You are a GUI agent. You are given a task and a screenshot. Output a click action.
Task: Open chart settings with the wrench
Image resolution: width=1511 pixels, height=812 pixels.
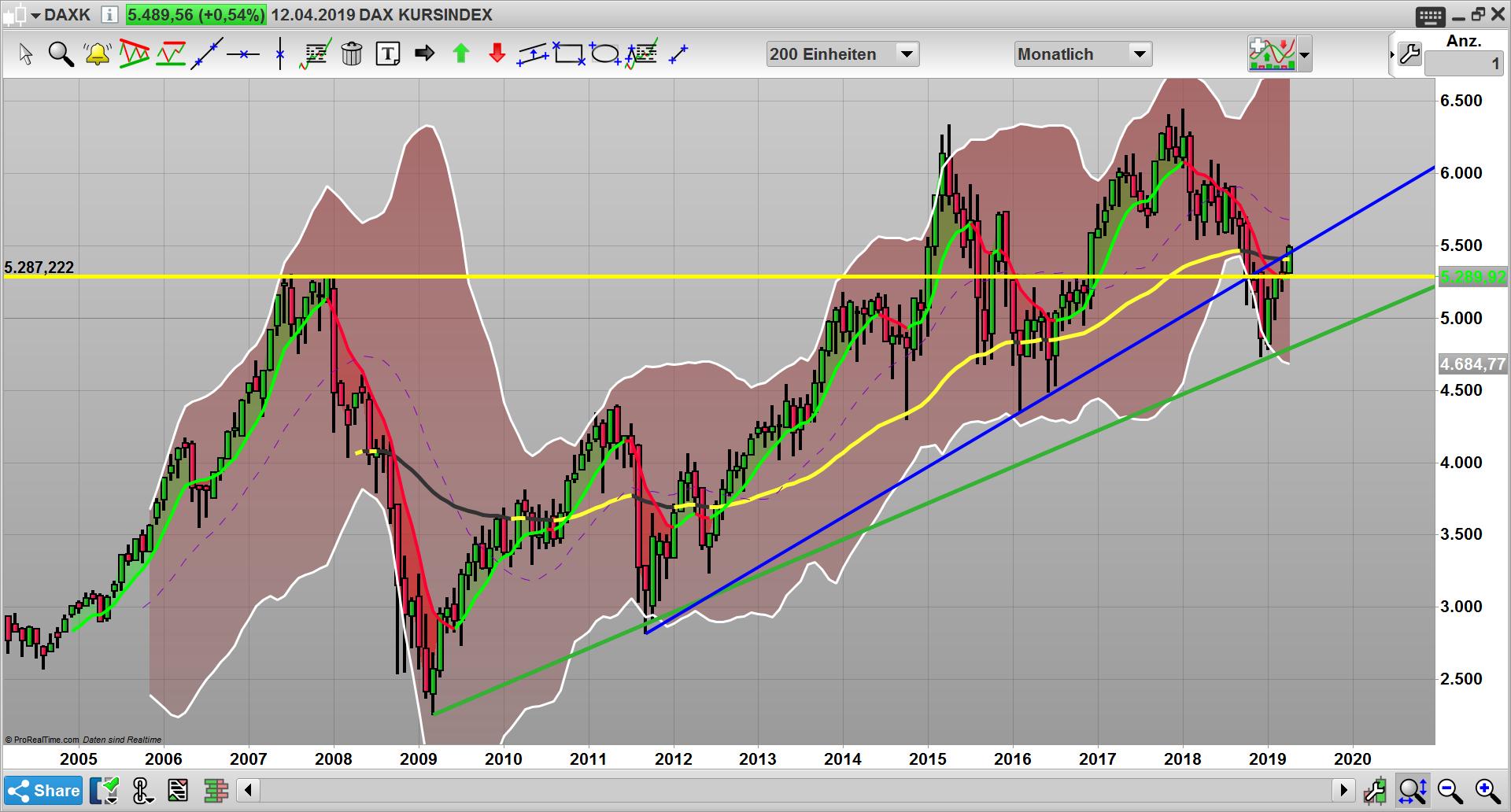click(1409, 54)
